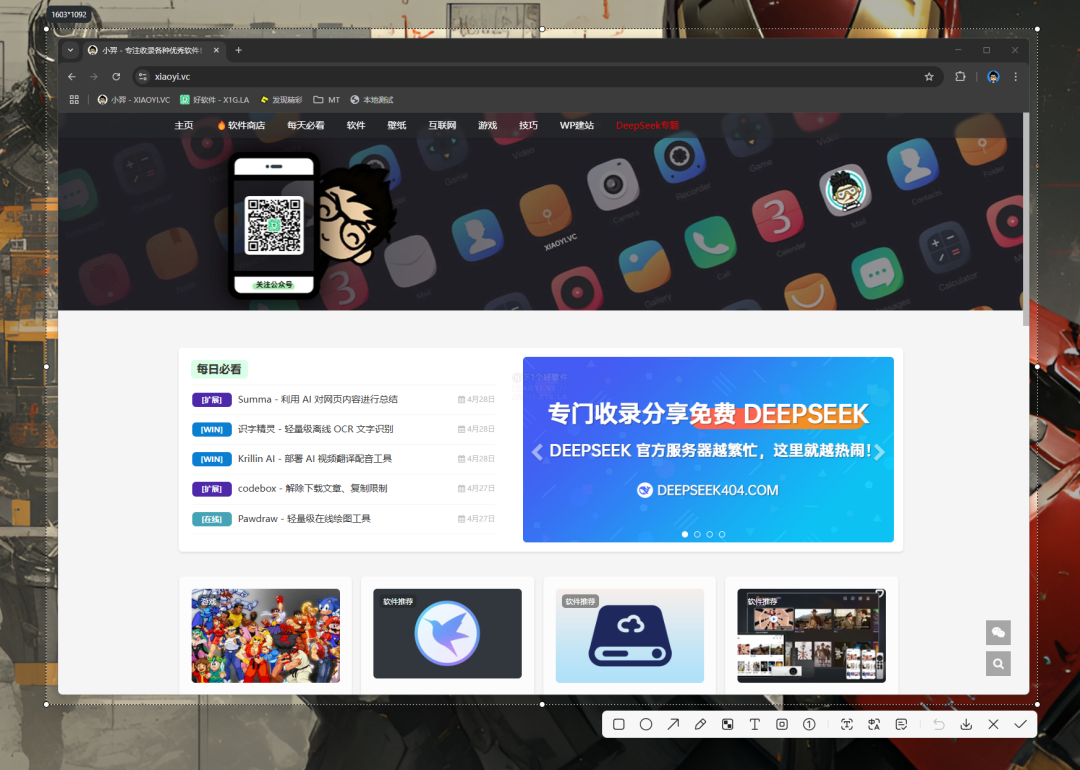Image resolution: width=1080 pixels, height=770 pixels.
Task: Open the 壁纸 nav item
Action: pos(397,125)
